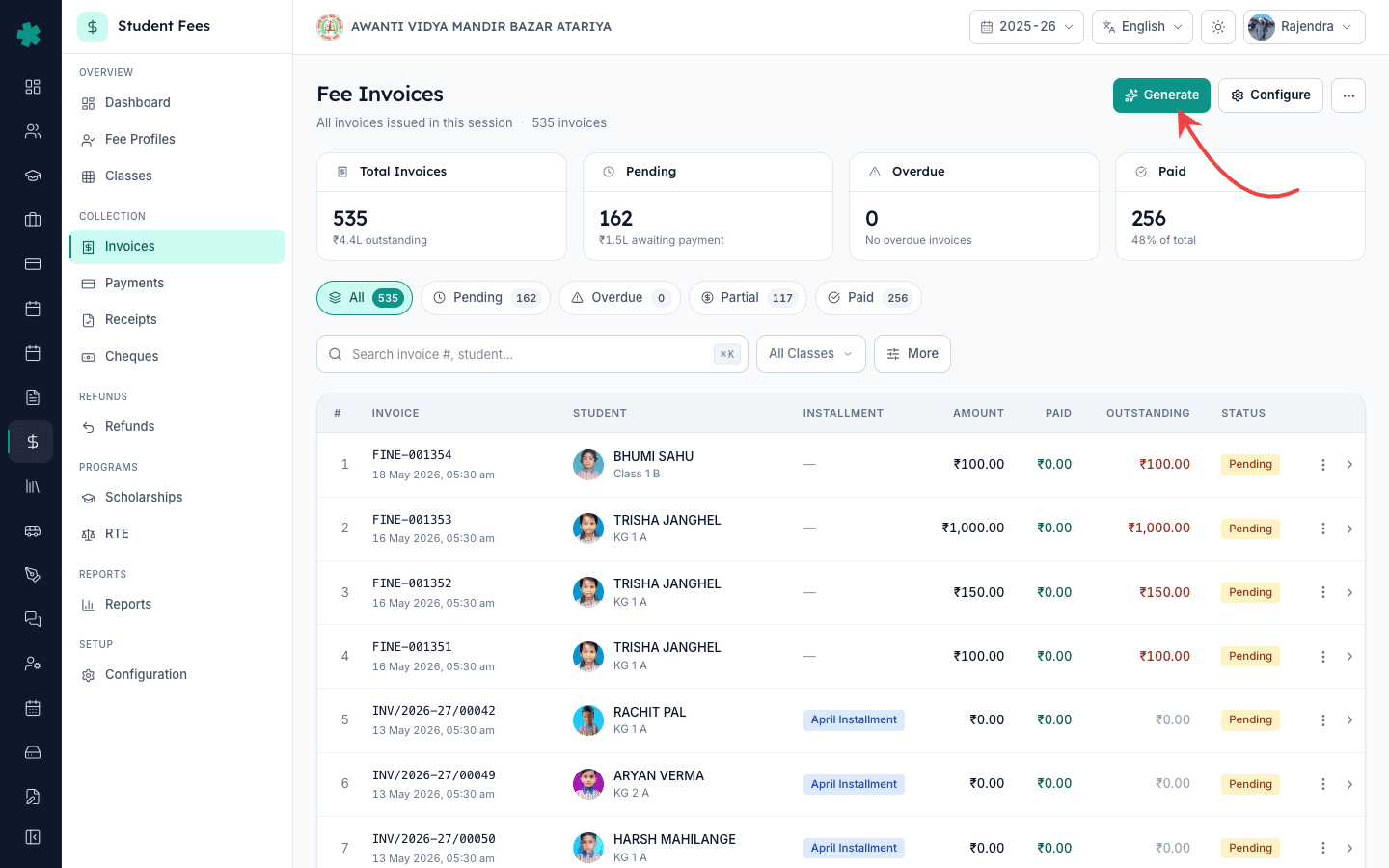Click the Invoices sidebar item
This screenshot has height=868, width=1389.
[177, 247]
